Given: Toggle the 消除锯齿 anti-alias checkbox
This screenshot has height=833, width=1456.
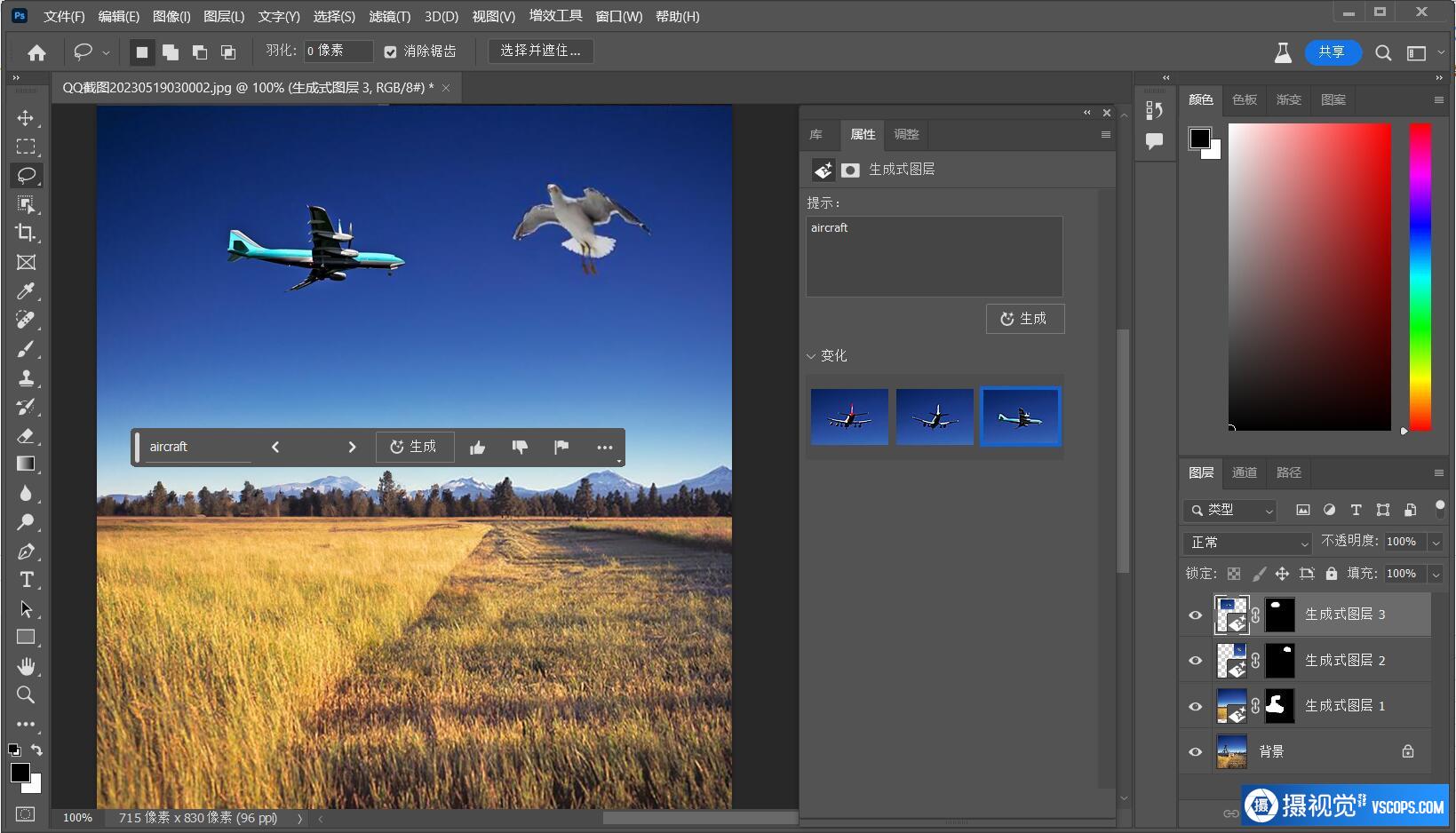Looking at the screenshot, I should coord(390,52).
